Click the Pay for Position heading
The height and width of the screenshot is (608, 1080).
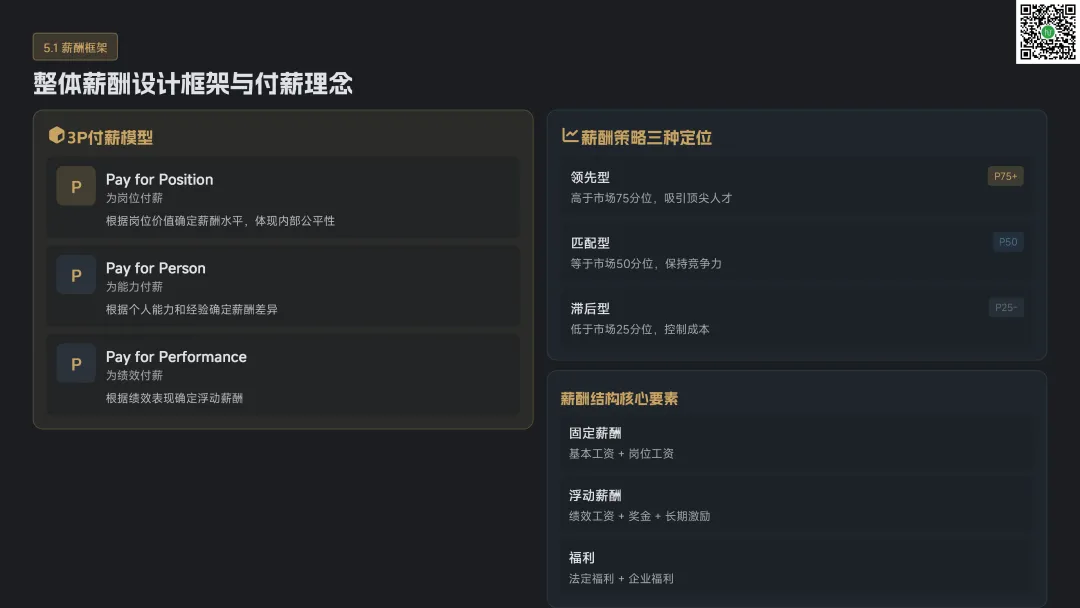[159, 179]
